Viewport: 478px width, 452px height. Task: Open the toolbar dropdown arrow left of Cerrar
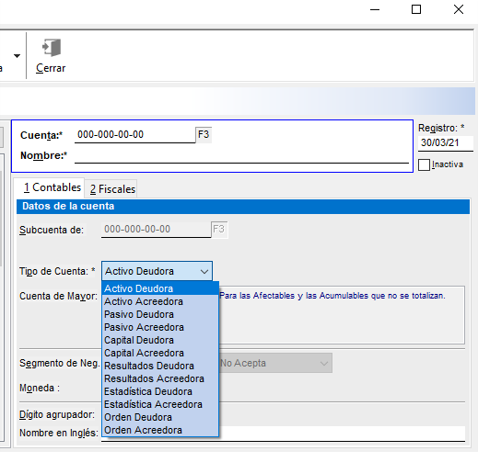17,56
